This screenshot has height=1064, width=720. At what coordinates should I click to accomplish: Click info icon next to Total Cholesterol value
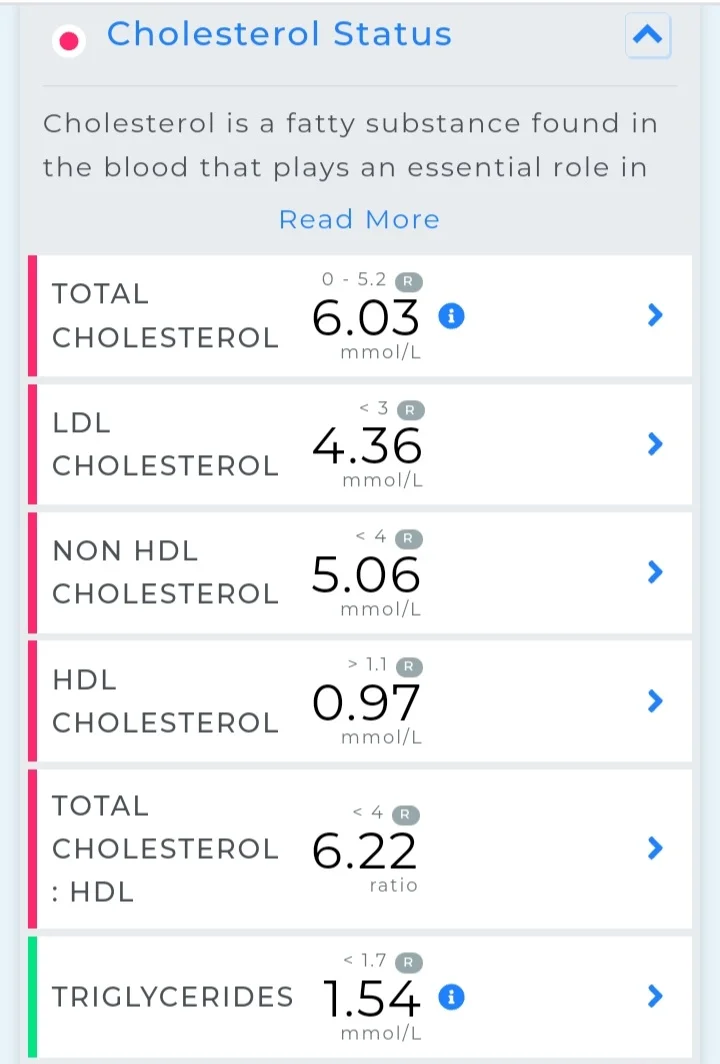click(451, 316)
